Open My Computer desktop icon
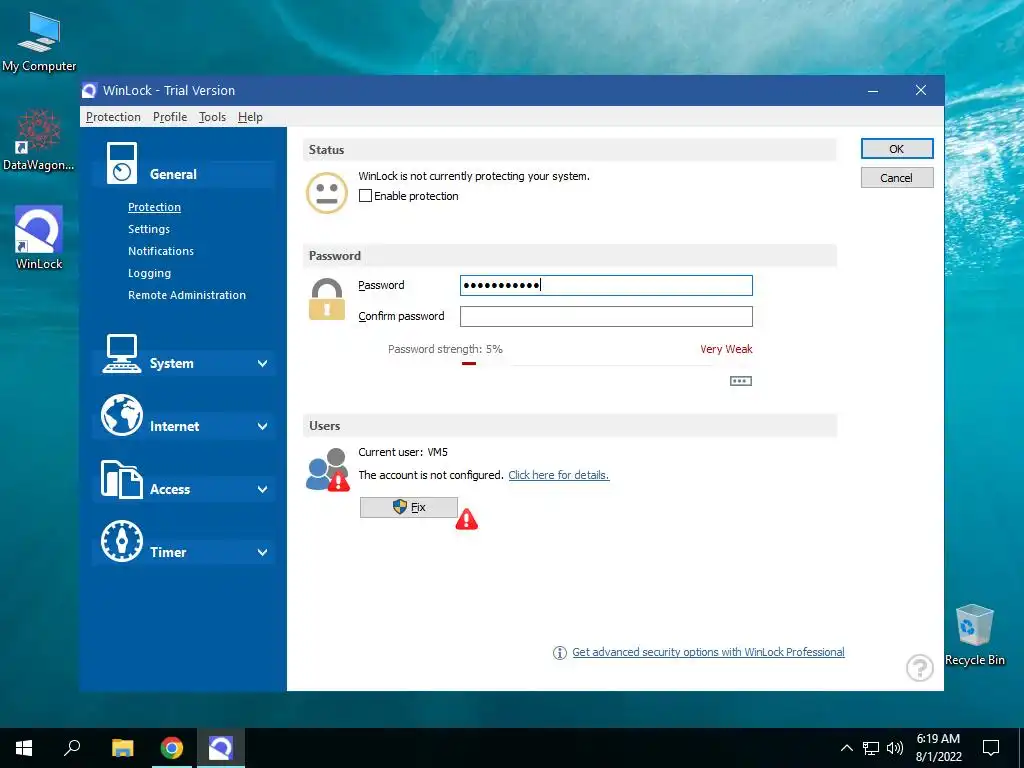 [x=39, y=41]
